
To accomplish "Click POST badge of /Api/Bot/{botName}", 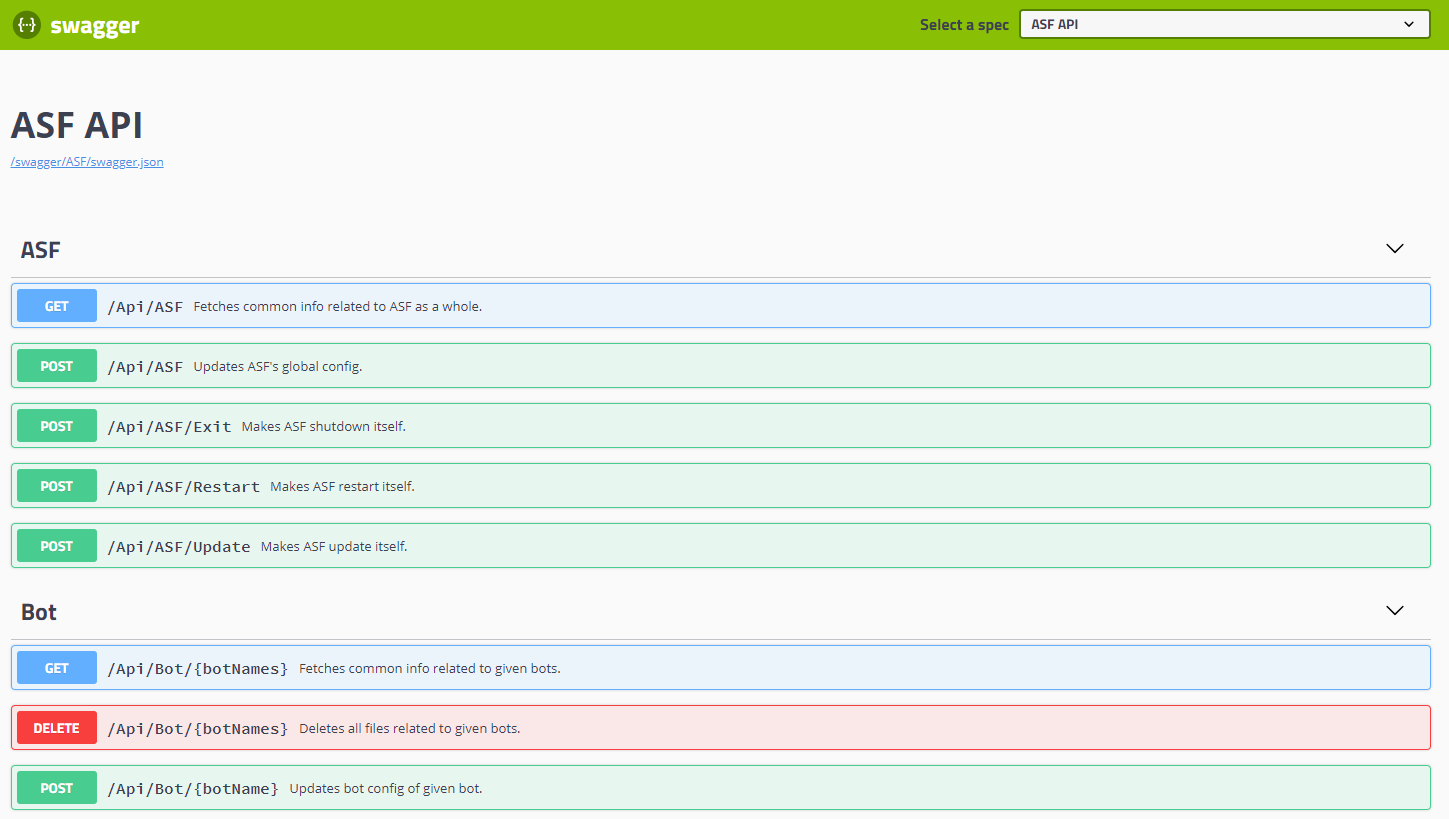I will click(x=57, y=788).
